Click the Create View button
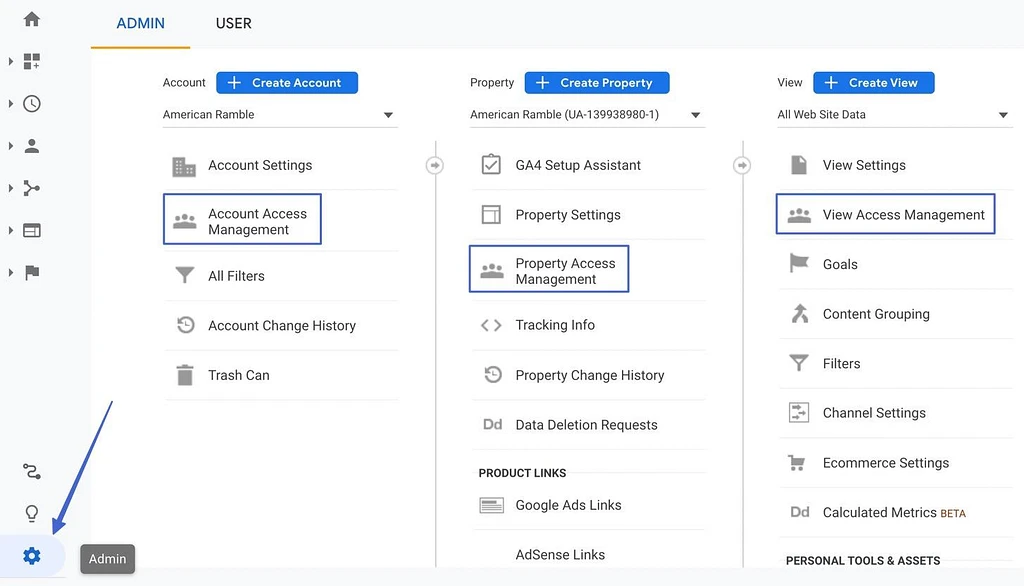This screenshot has height=586, width=1024. pyautogui.click(x=874, y=83)
